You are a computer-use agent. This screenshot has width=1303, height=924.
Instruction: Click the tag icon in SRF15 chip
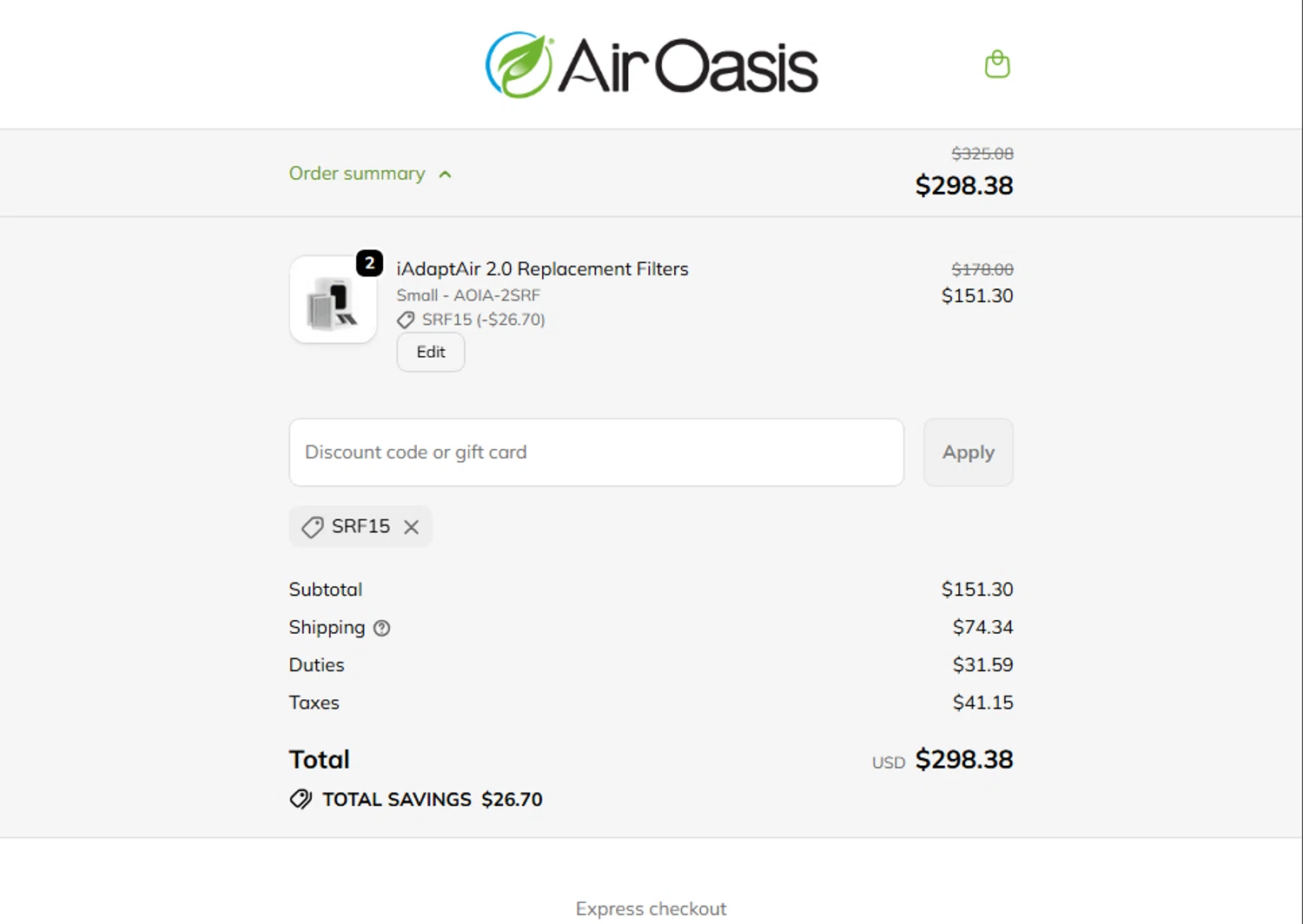[312, 527]
